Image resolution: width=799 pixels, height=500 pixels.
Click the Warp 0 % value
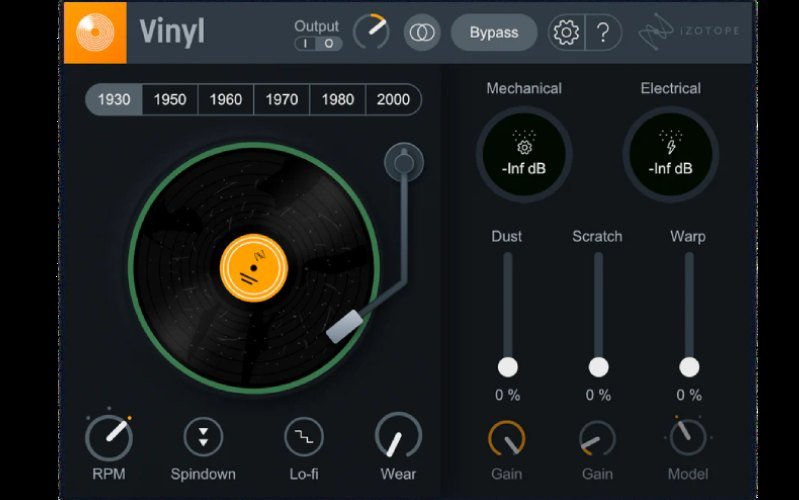pos(689,395)
